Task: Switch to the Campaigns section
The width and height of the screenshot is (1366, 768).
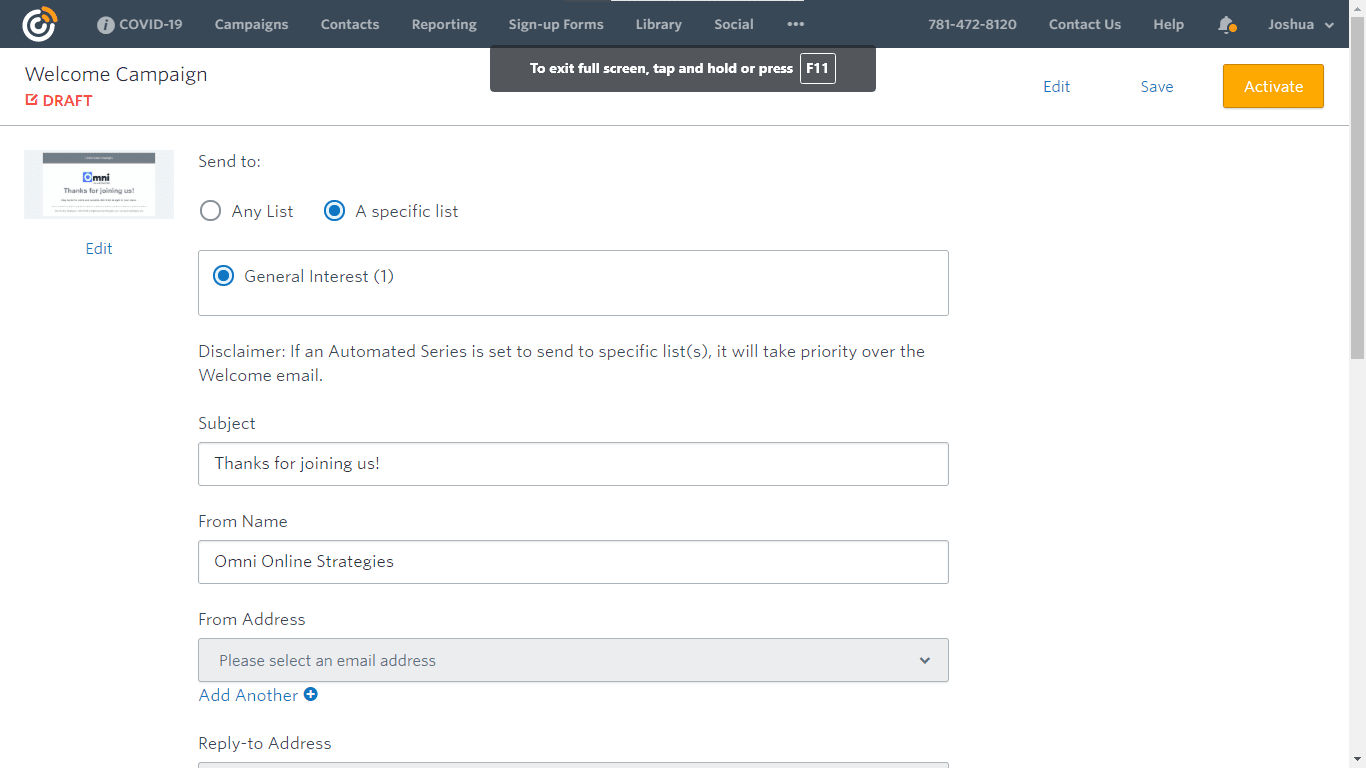Action: click(x=251, y=24)
